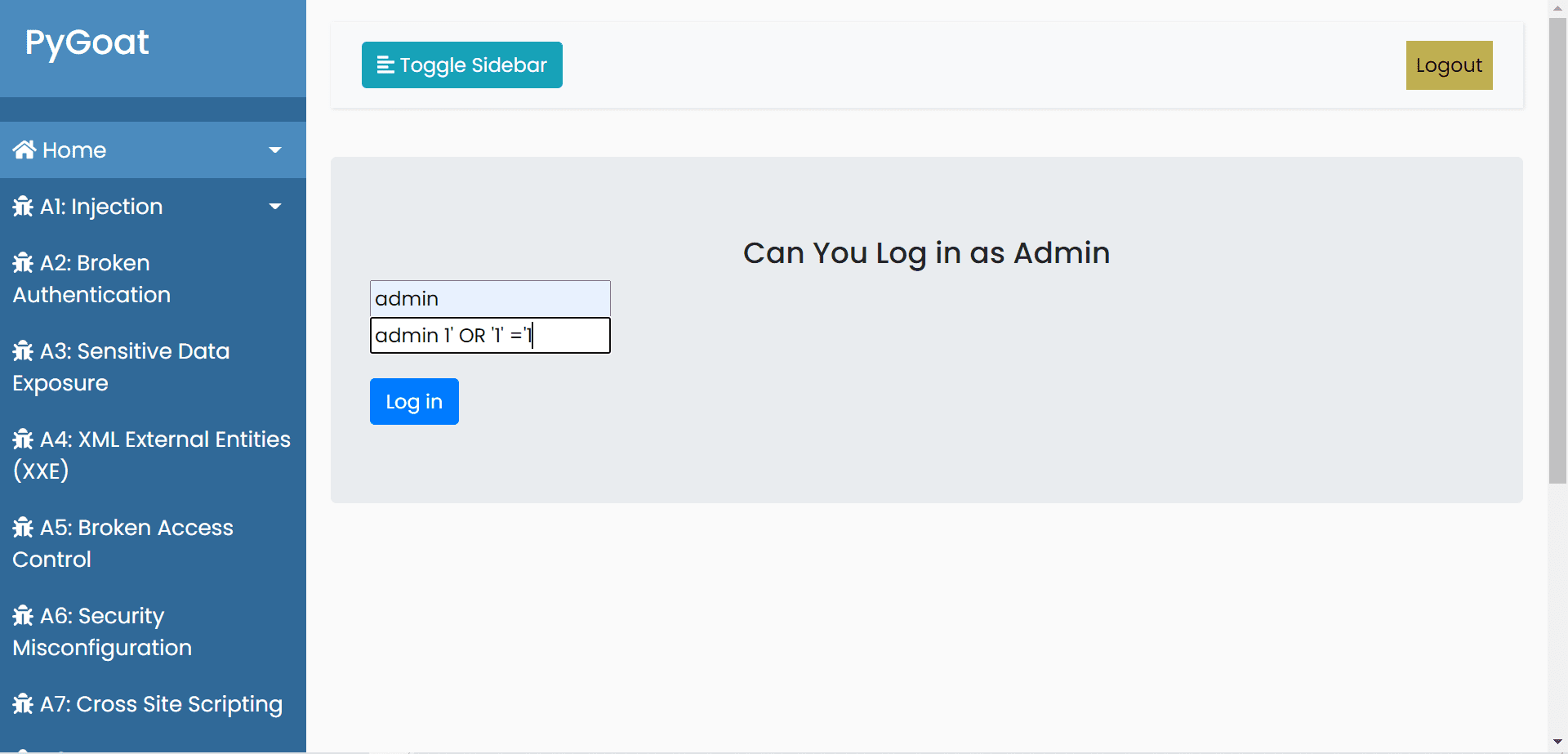Focus the username field containing admin
This screenshot has height=754, width=1568.
pos(490,299)
